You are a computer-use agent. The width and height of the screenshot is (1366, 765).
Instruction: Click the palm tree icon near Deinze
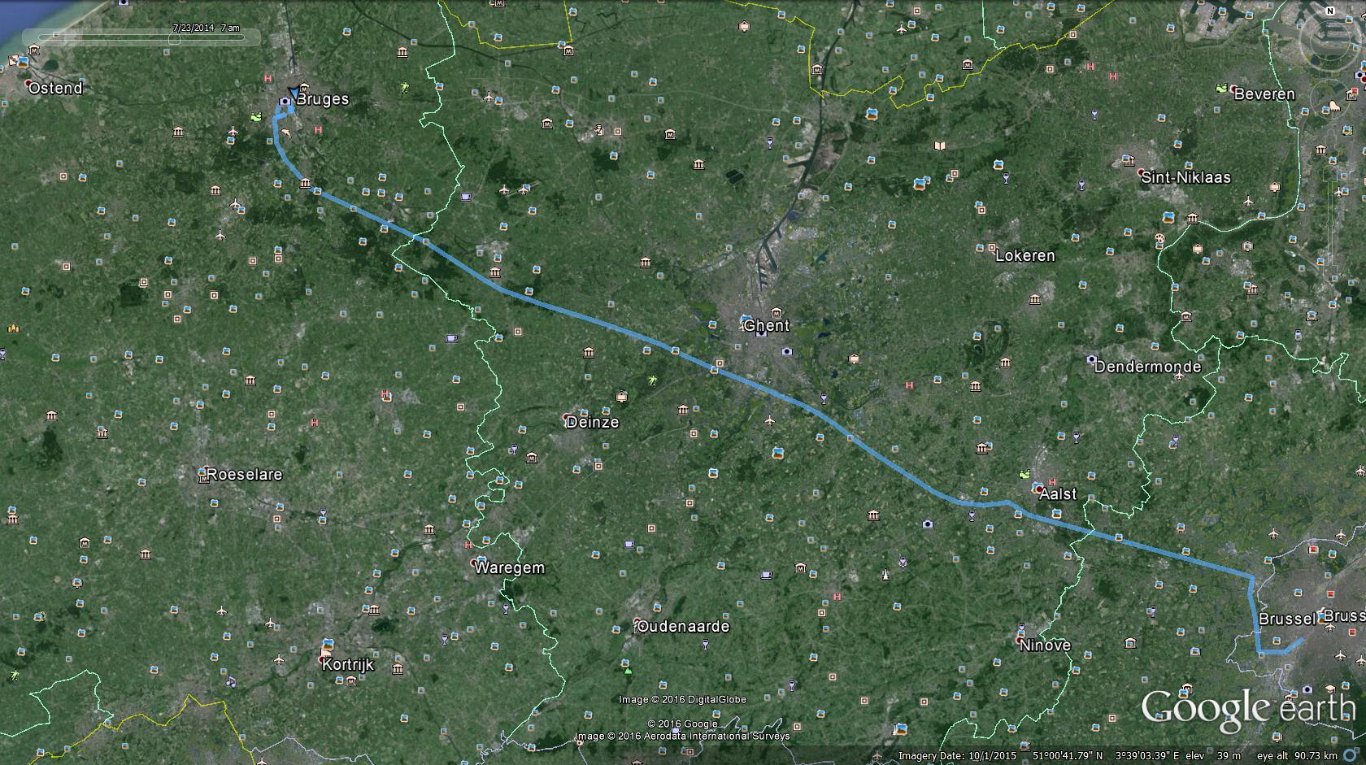point(653,381)
